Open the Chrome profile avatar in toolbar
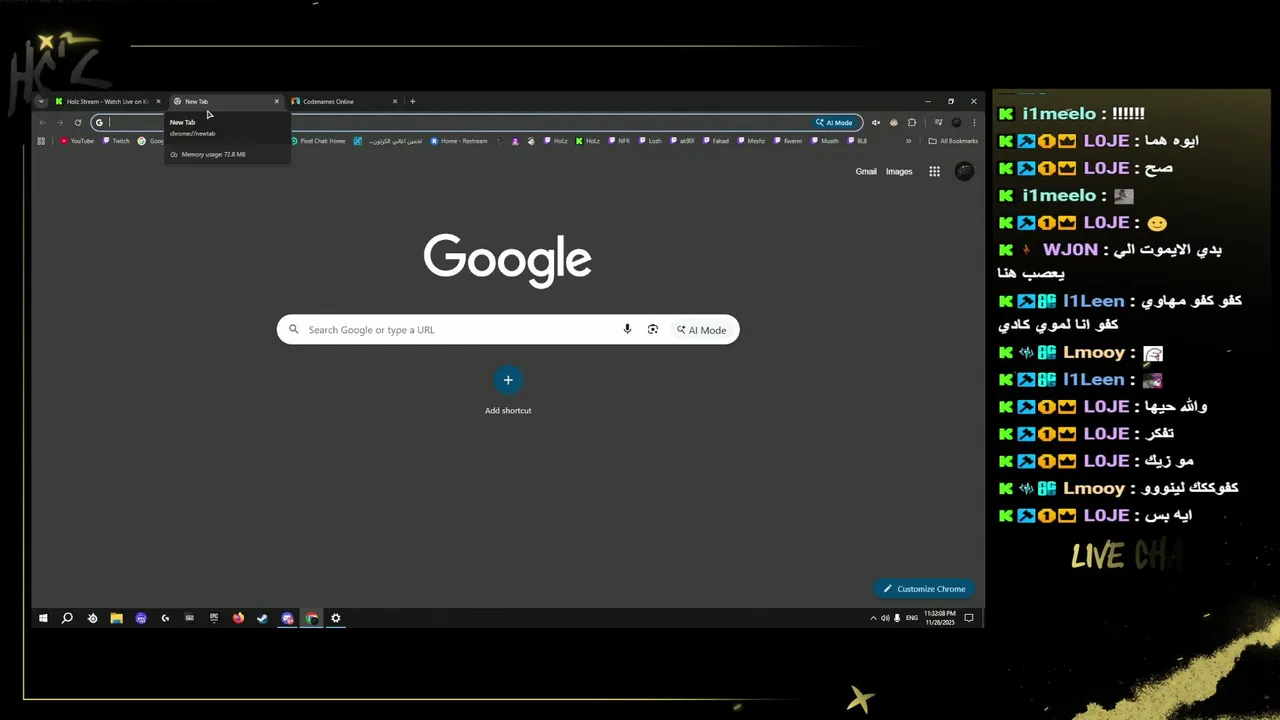 (956, 123)
